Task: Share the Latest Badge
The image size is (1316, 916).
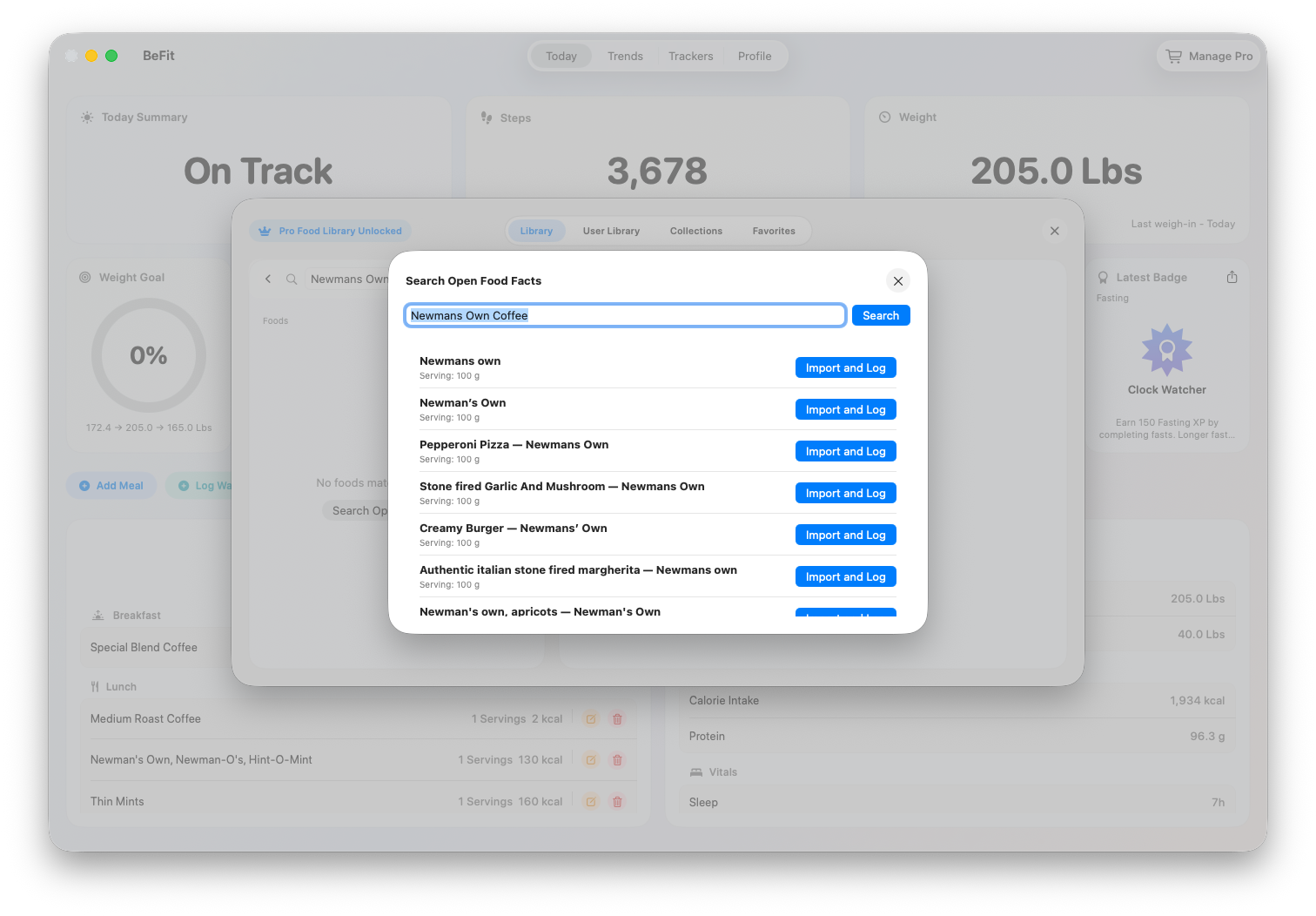Action: [1232, 277]
